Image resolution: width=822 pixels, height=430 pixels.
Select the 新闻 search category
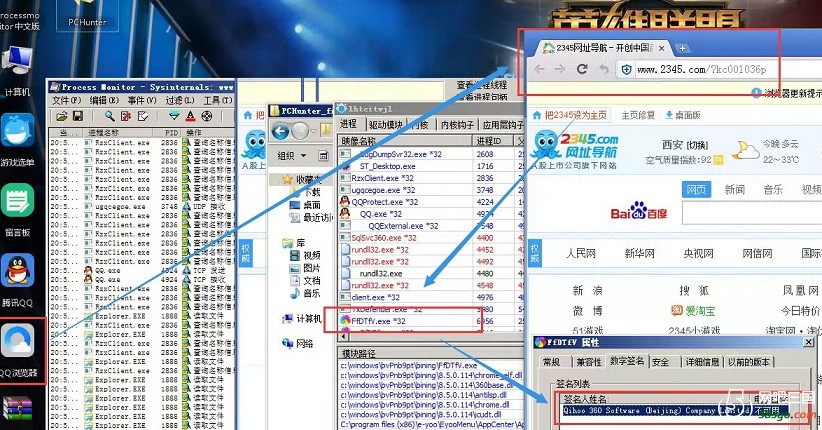pos(734,189)
